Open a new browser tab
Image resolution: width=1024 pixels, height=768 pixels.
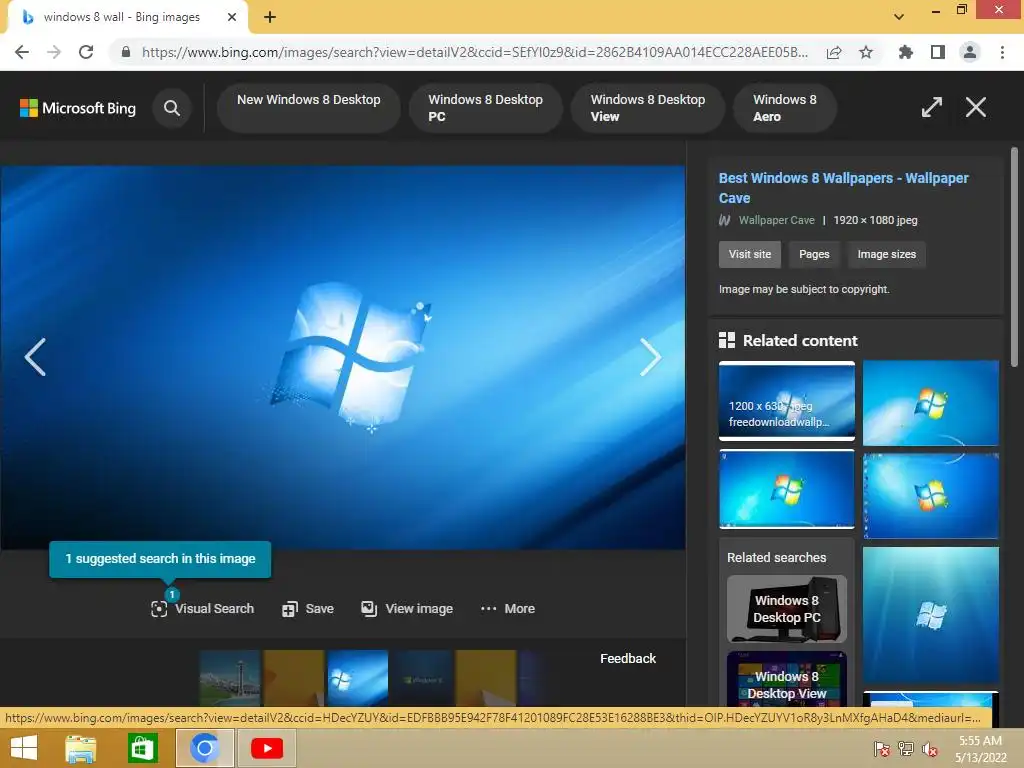[270, 17]
